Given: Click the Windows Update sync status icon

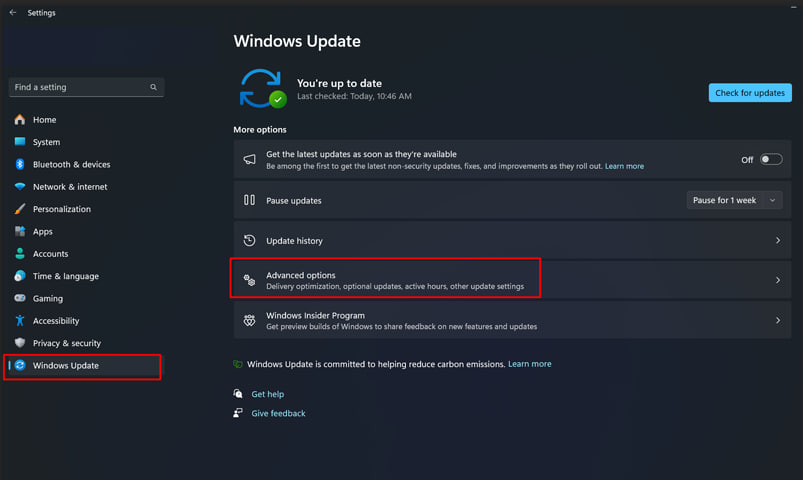Looking at the screenshot, I should point(262,88).
